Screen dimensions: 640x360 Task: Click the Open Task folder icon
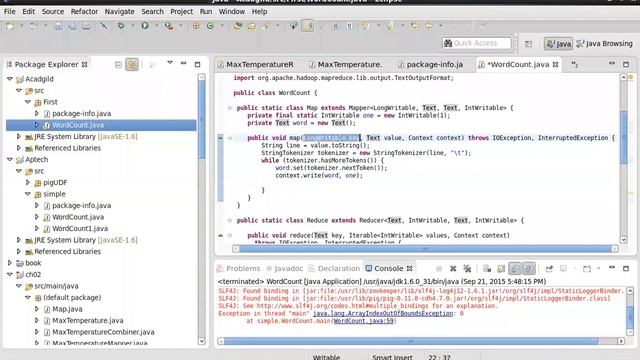251,26
